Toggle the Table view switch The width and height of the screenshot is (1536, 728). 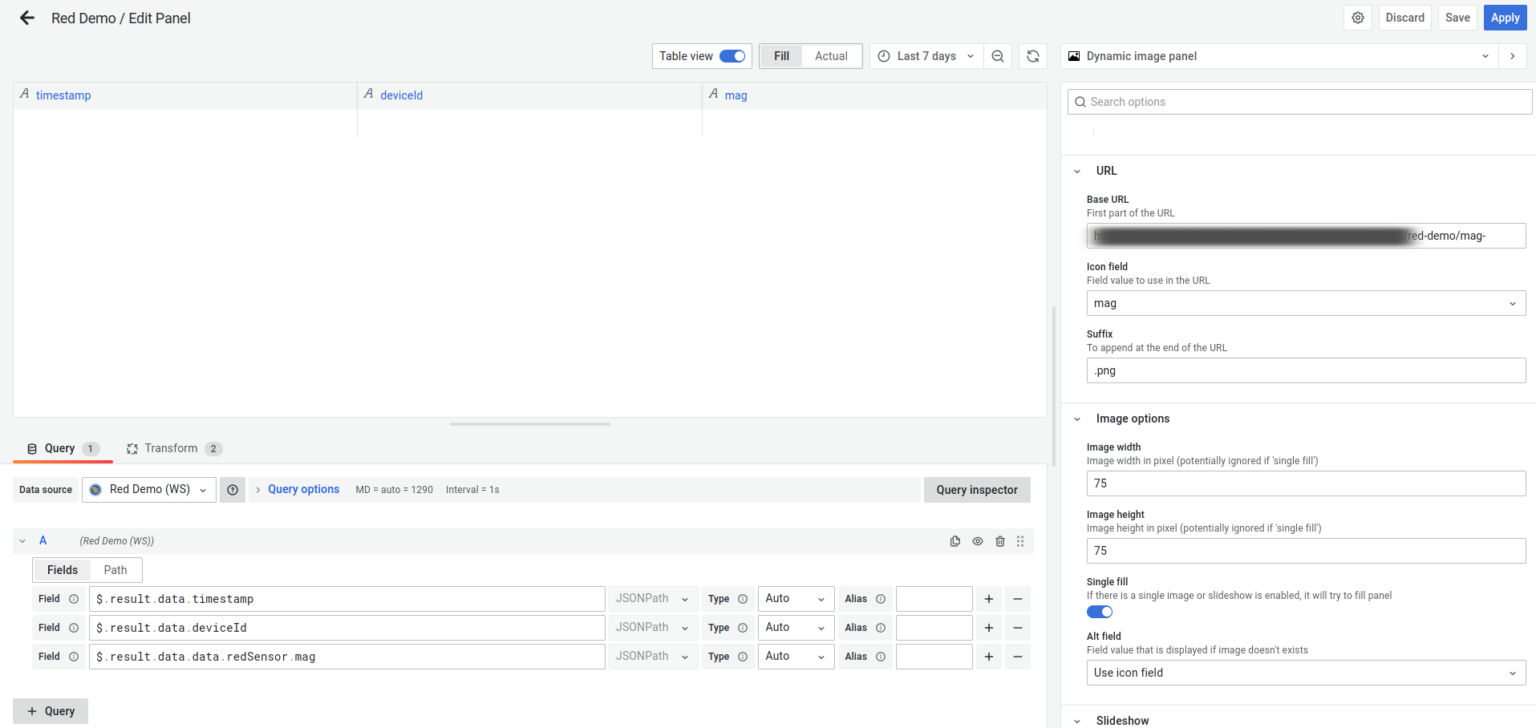pos(732,56)
